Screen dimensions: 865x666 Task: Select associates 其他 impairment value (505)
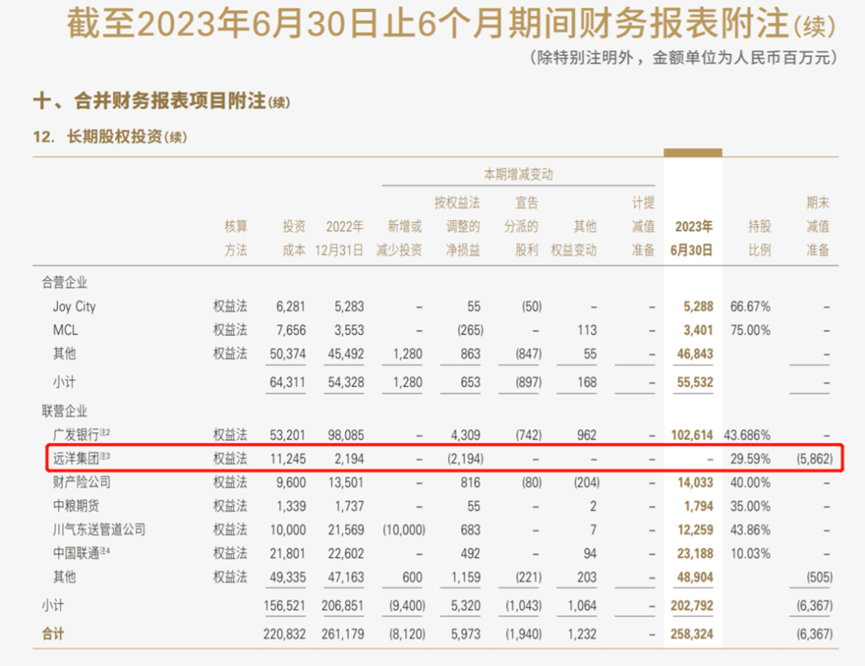(819, 577)
